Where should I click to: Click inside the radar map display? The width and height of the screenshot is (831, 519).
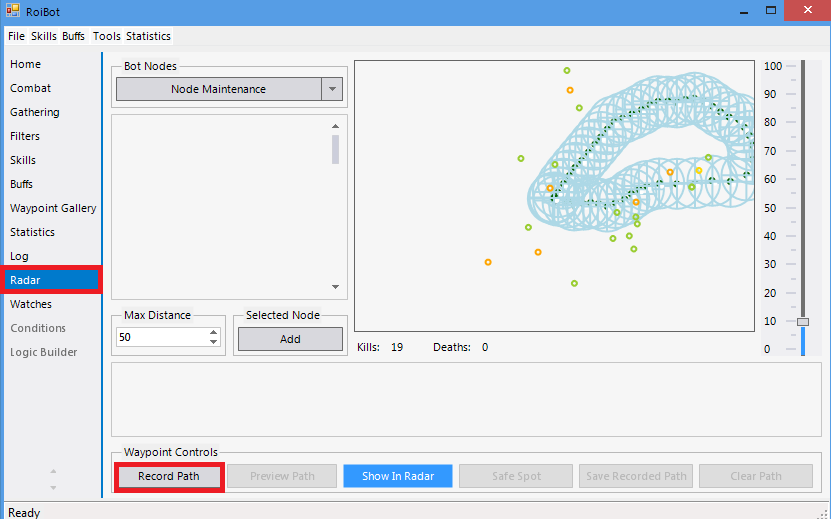[x=554, y=196]
